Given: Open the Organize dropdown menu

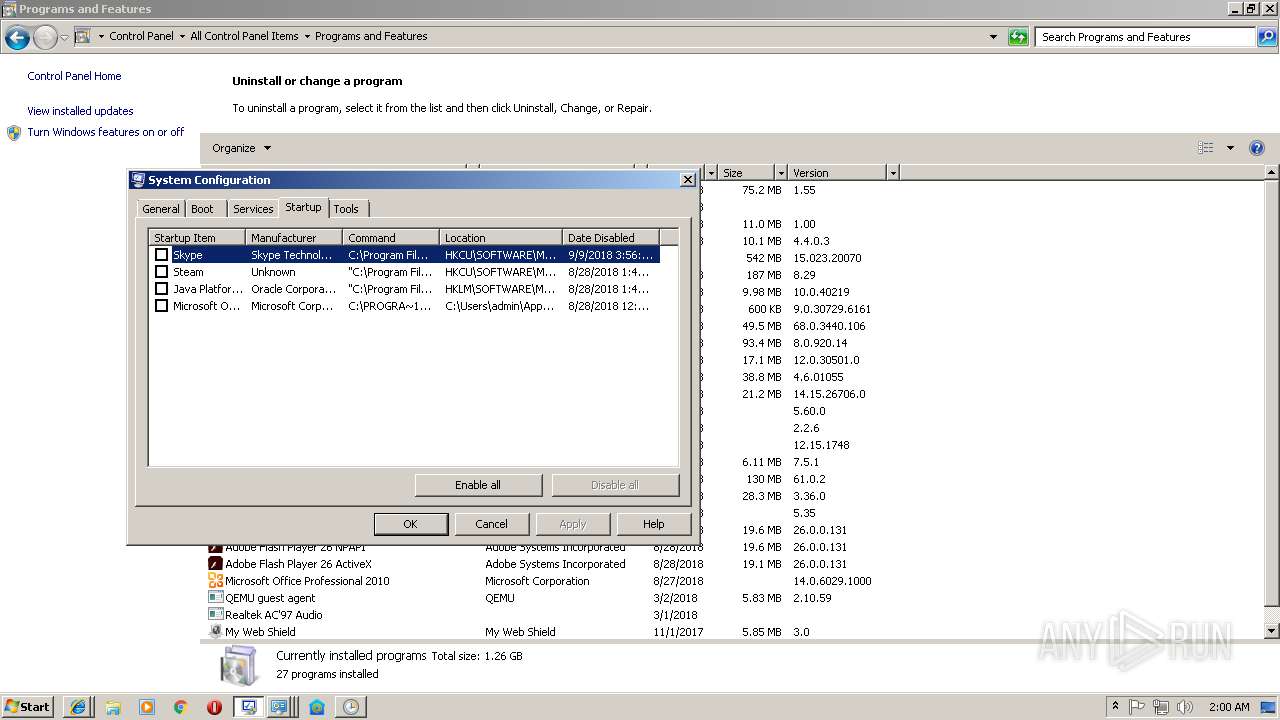Looking at the screenshot, I should (241, 148).
